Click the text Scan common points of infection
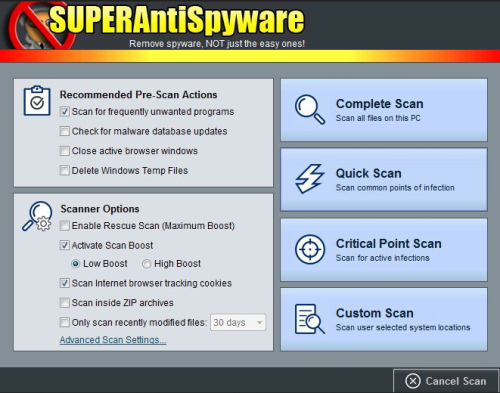Viewport: 500px width, 393px height. [x=395, y=188]
